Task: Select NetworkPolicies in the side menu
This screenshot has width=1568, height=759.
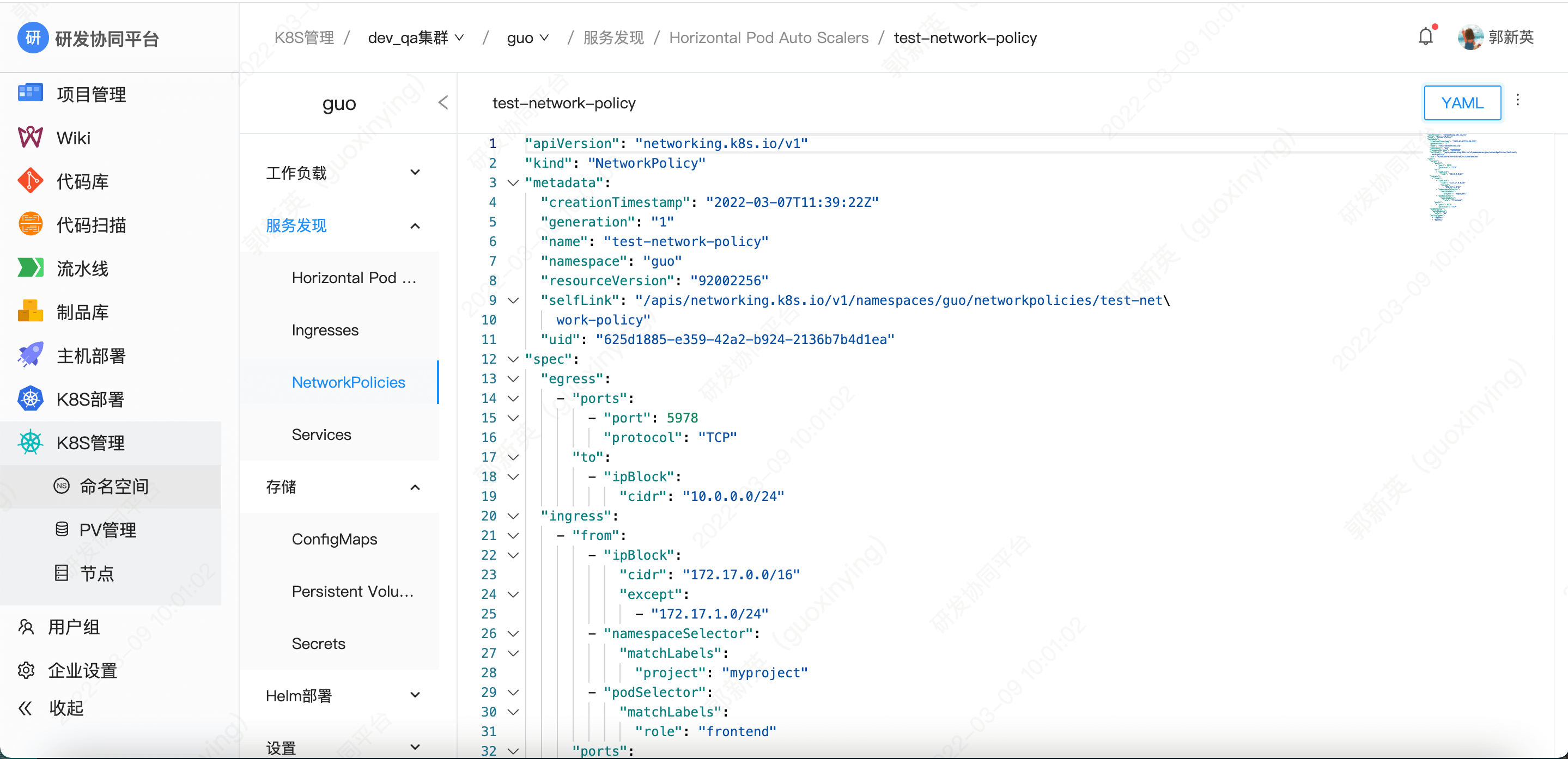Action: (x=348, y=382)
